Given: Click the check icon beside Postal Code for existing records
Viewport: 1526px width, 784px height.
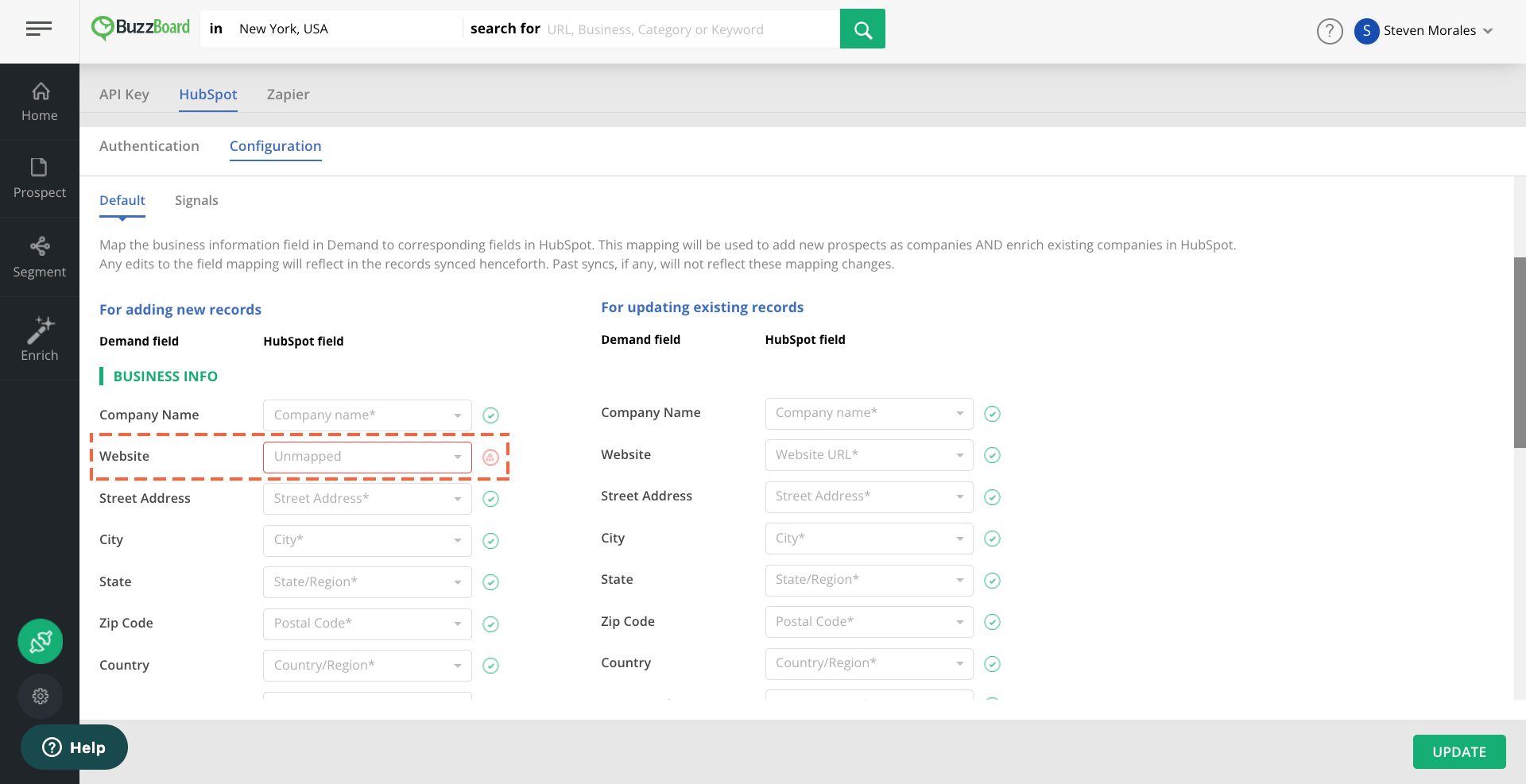Looking at the screenshot, I should (993, 622).
